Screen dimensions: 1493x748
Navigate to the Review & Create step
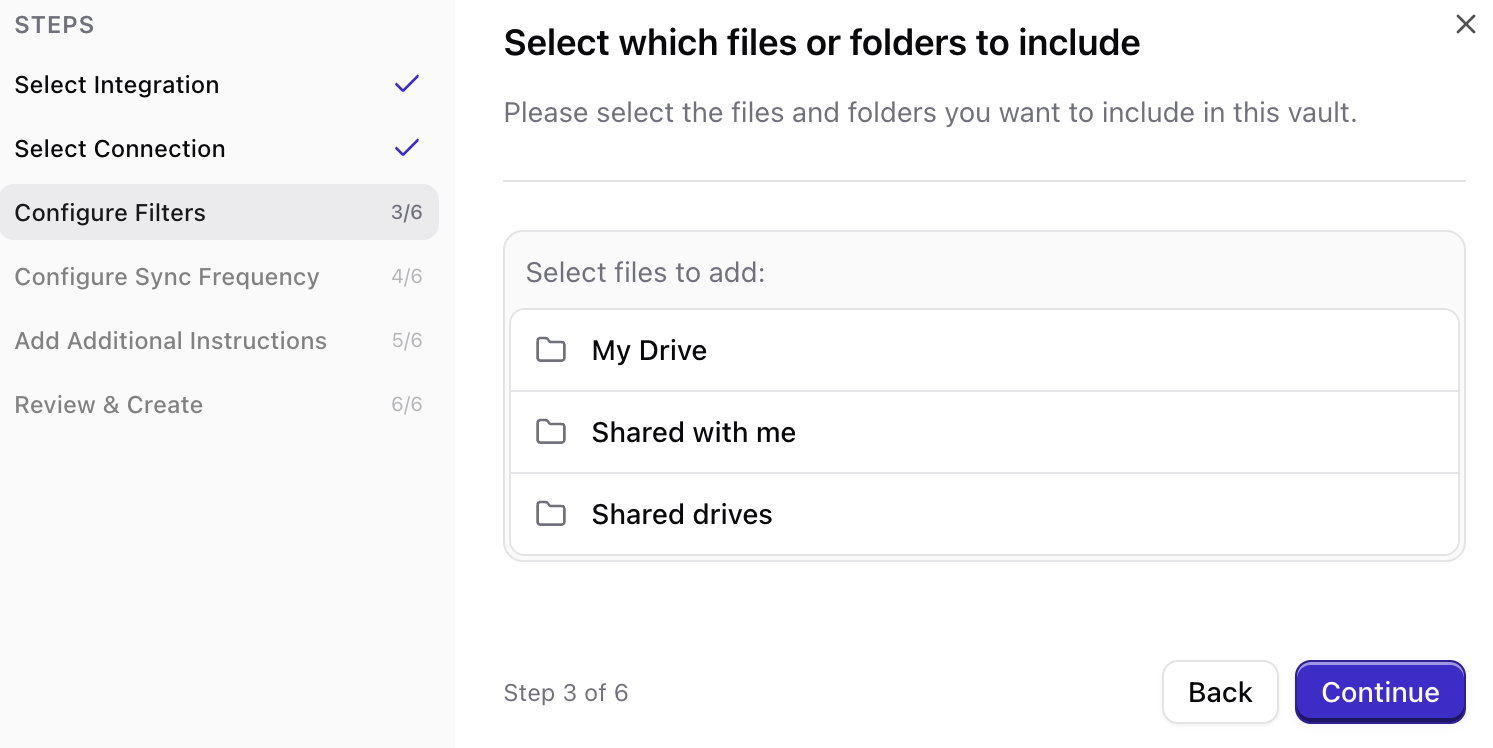108,404
